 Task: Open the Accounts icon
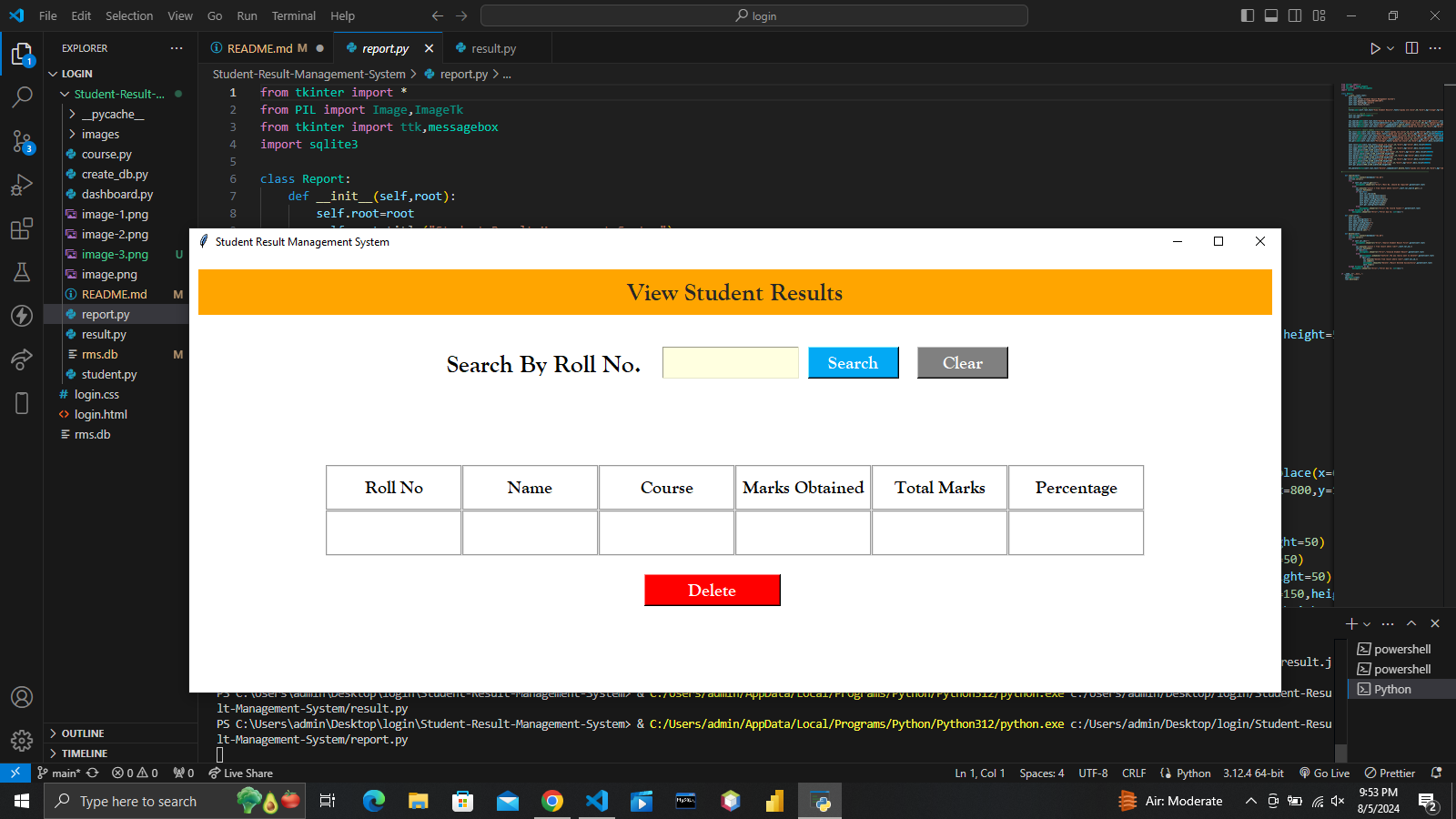point(22,697)
